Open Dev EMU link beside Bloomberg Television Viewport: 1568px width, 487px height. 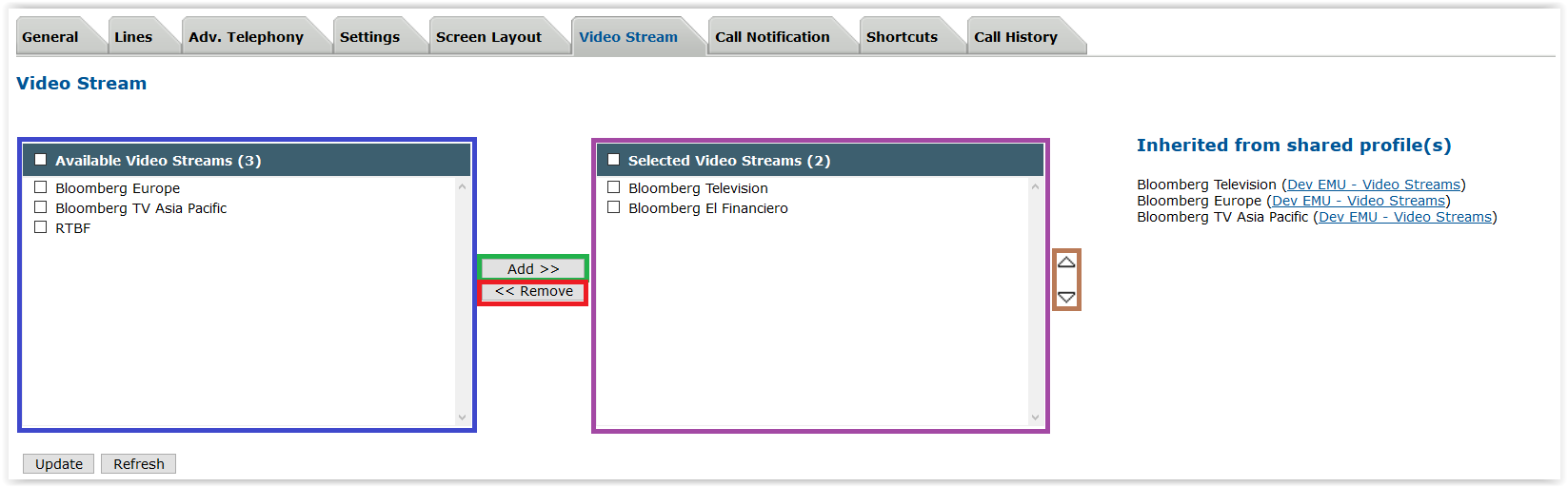coord(1374,185)
